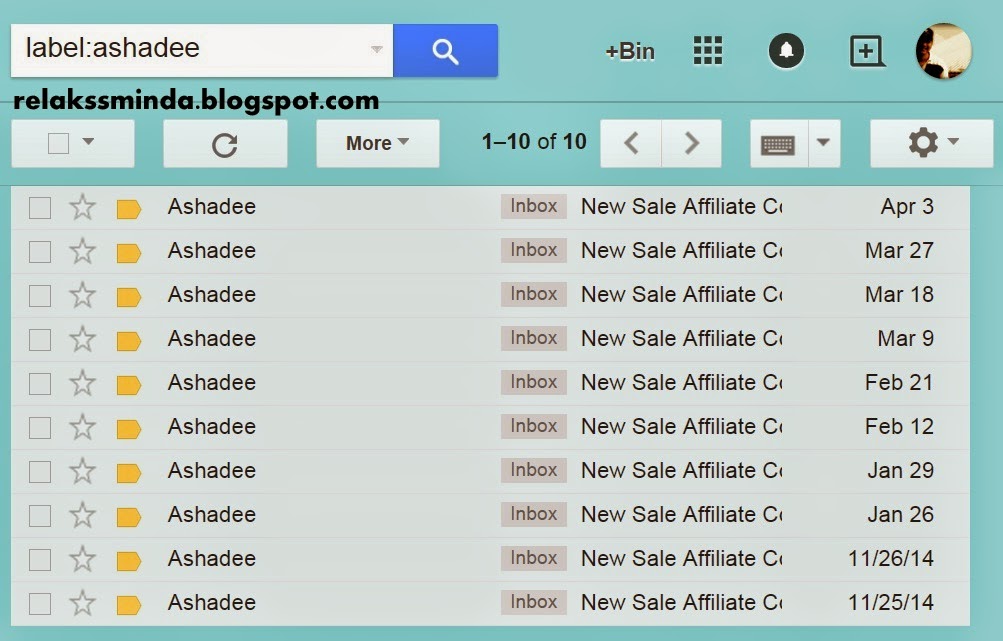The width and height of the screenshot is (1003, 641).
Task: Open the select-all dropdown arrow
Action: pyautogui.click(x=89, y=141)
